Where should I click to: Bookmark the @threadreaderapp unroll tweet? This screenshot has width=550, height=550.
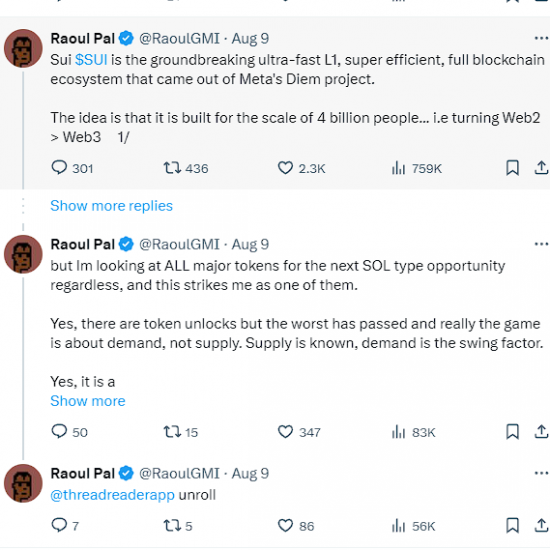(x=512, y=525)
